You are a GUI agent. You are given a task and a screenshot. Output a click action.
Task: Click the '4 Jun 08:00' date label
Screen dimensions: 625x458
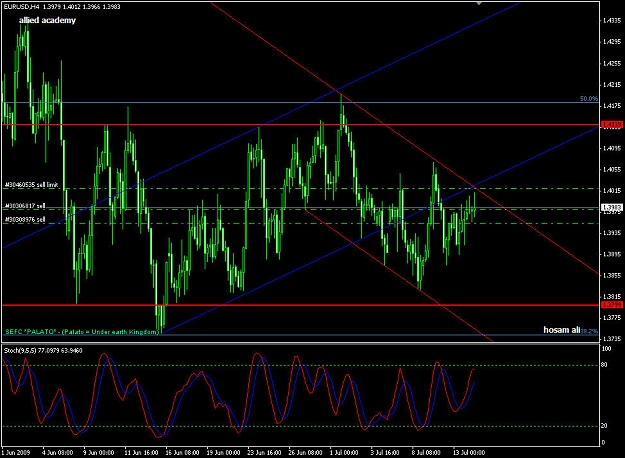(x=57, y=452)
